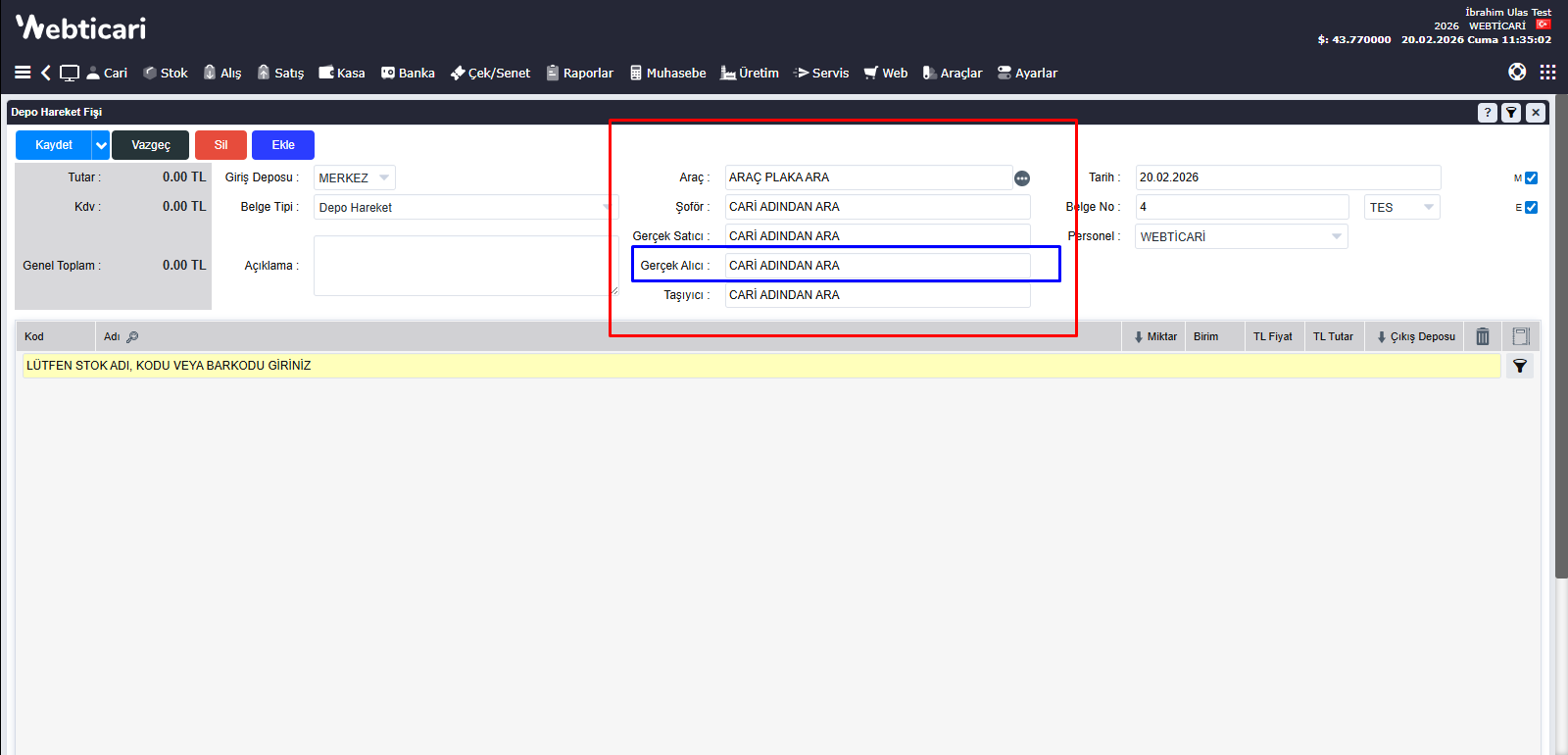The height and width of the screenshot is (755, 1568).
Task: Open the apps grid icon top right
Action: (x=1547, y=73)
